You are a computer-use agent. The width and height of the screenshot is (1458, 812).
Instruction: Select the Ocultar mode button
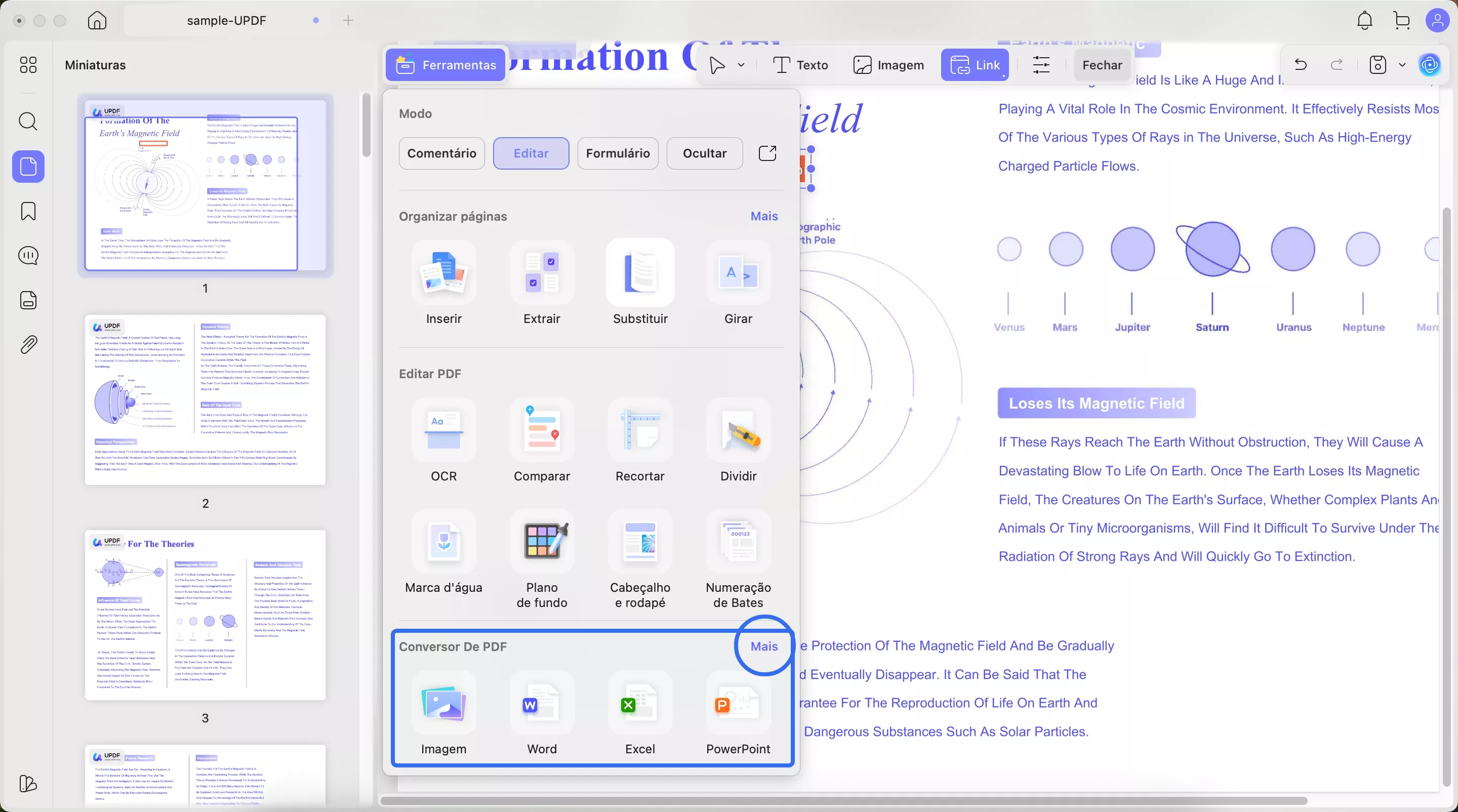704,153
